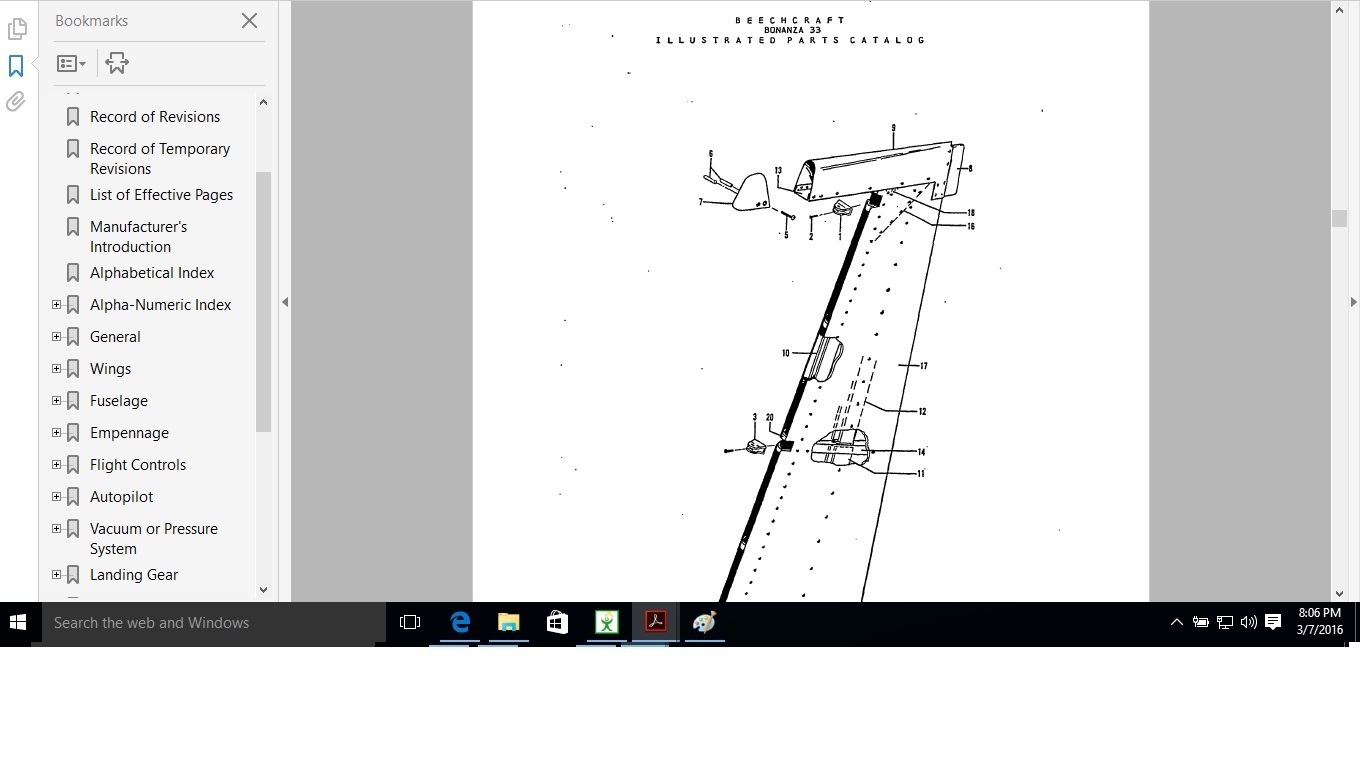1366x768 pixels.
Task: Launch Microsoft Edge from taskbar
Action: (459, 623)
